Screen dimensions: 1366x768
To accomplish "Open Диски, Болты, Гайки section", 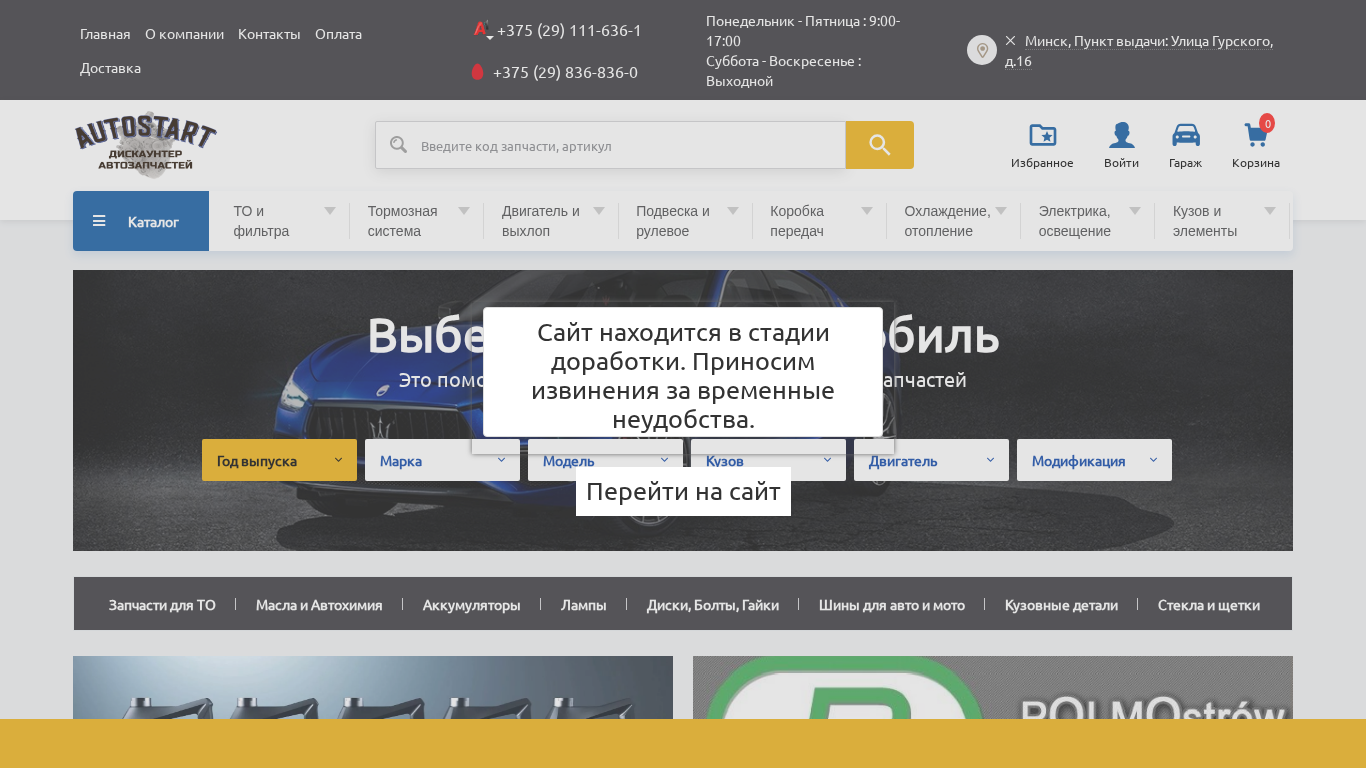I will (713, 605).
